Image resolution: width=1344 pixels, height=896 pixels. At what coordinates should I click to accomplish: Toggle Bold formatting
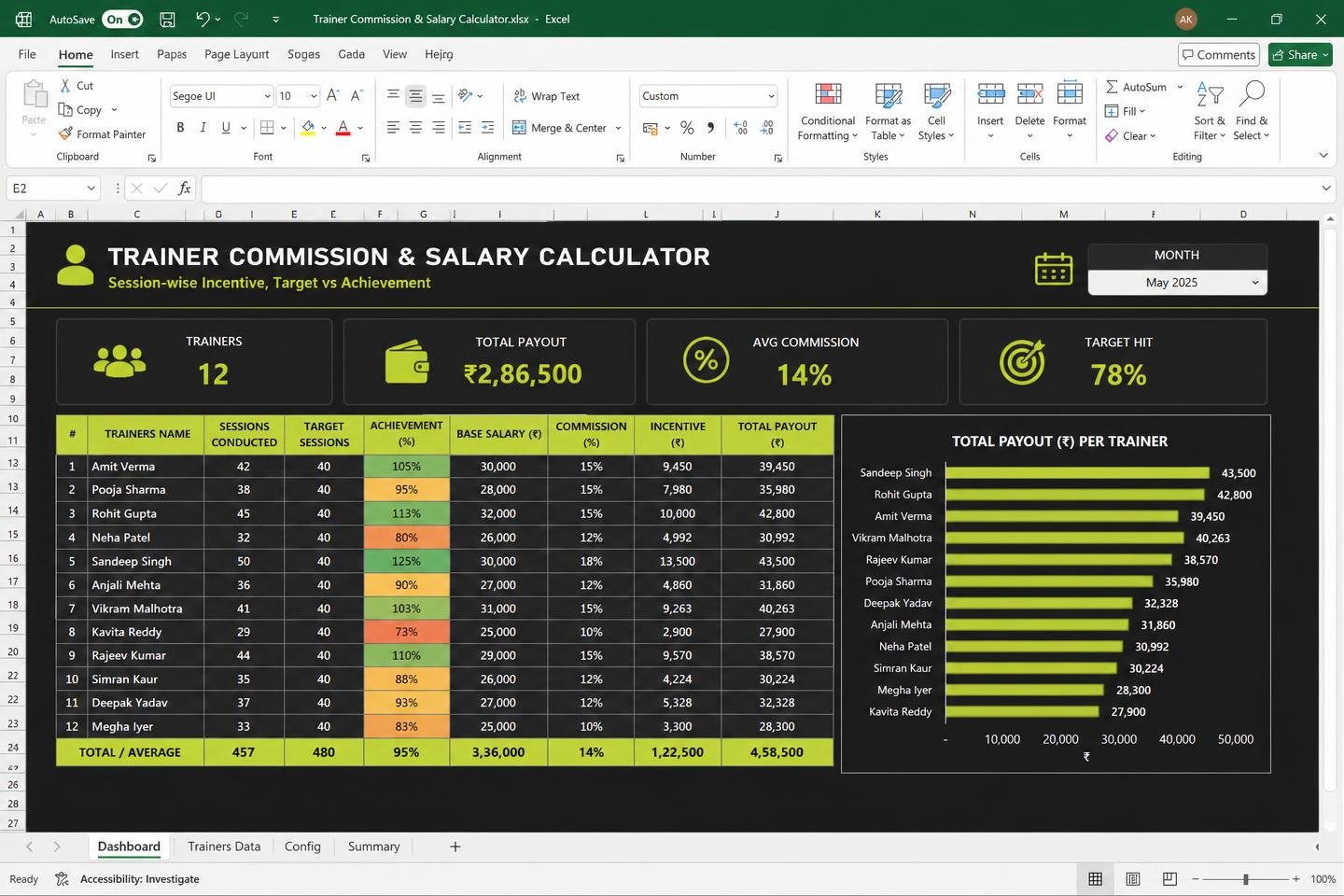(x=180, y=128)
